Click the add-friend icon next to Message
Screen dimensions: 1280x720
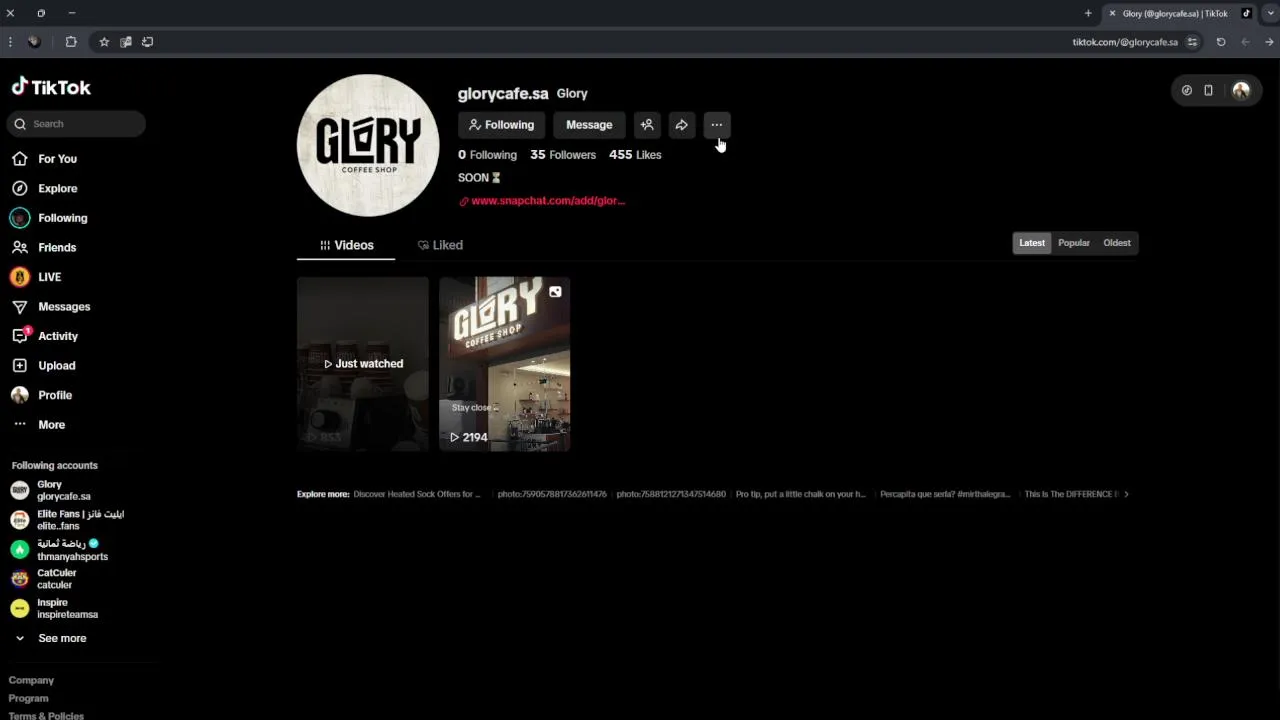tap(647, 125)
